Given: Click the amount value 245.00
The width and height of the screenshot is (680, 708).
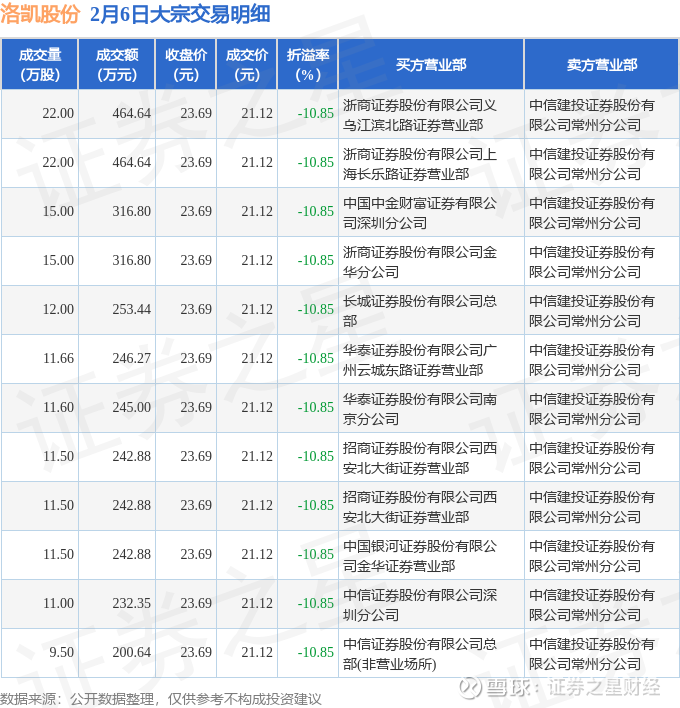Looking at the screenshot, I should point(131,407).
